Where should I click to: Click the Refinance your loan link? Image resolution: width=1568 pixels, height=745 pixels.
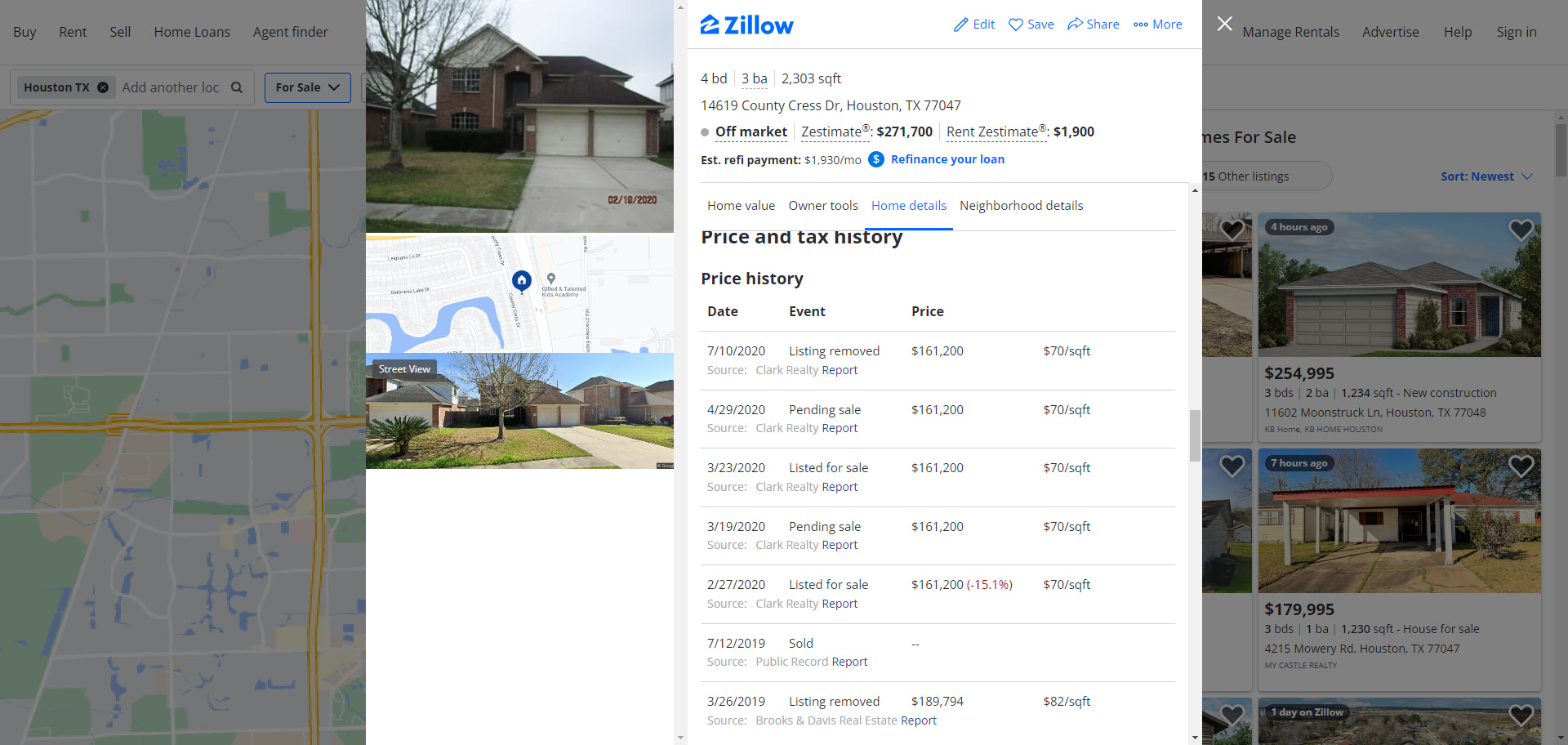[947, 159]
